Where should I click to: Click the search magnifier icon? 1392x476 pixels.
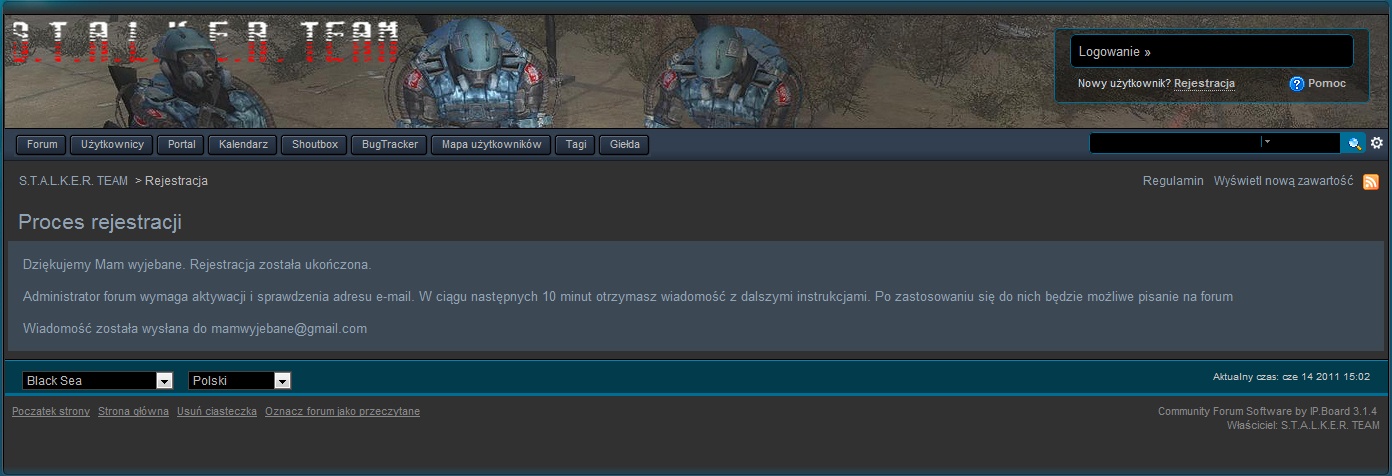point(1354,144)
